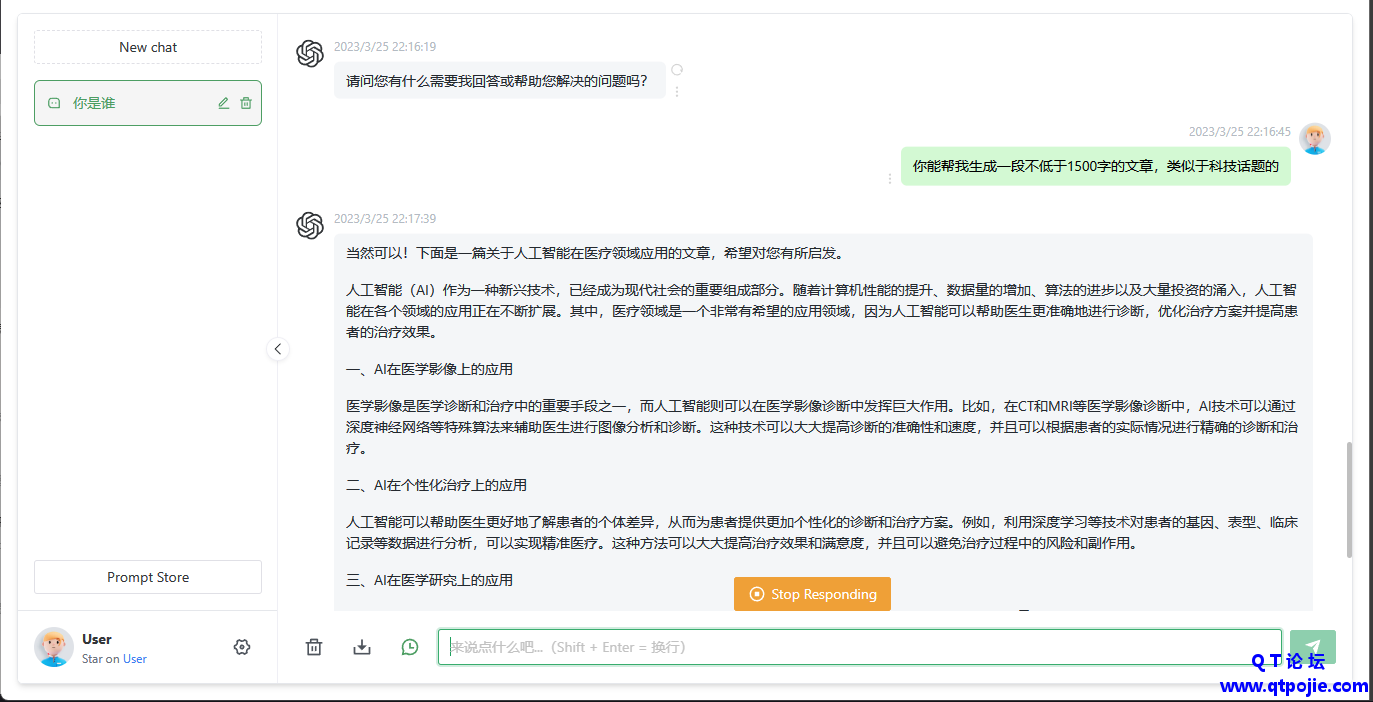Open settings with the gear icon
Image resolution: width=1373 pixels, height=702 pixels.
tap(241, 647)
